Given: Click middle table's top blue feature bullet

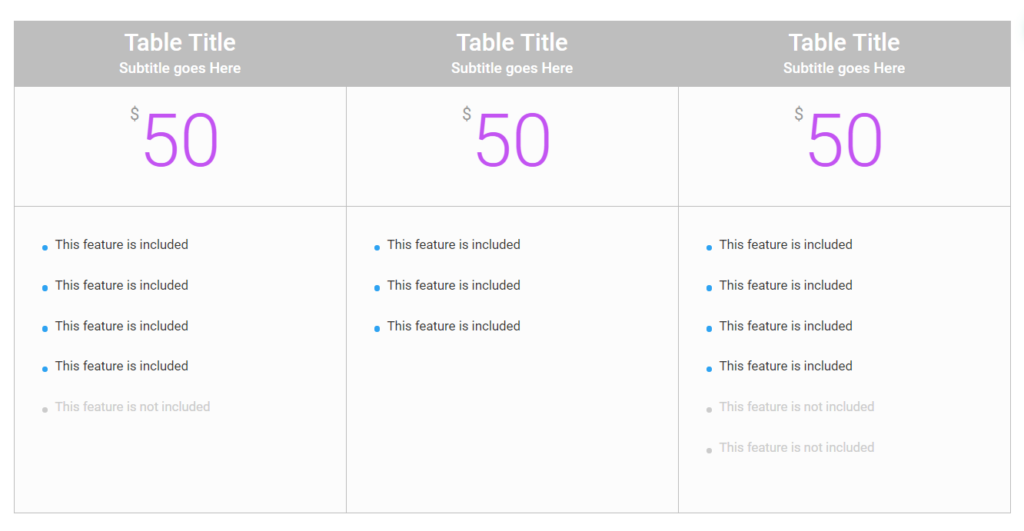Looking at the screenshot, I should (x=377, y=247).
